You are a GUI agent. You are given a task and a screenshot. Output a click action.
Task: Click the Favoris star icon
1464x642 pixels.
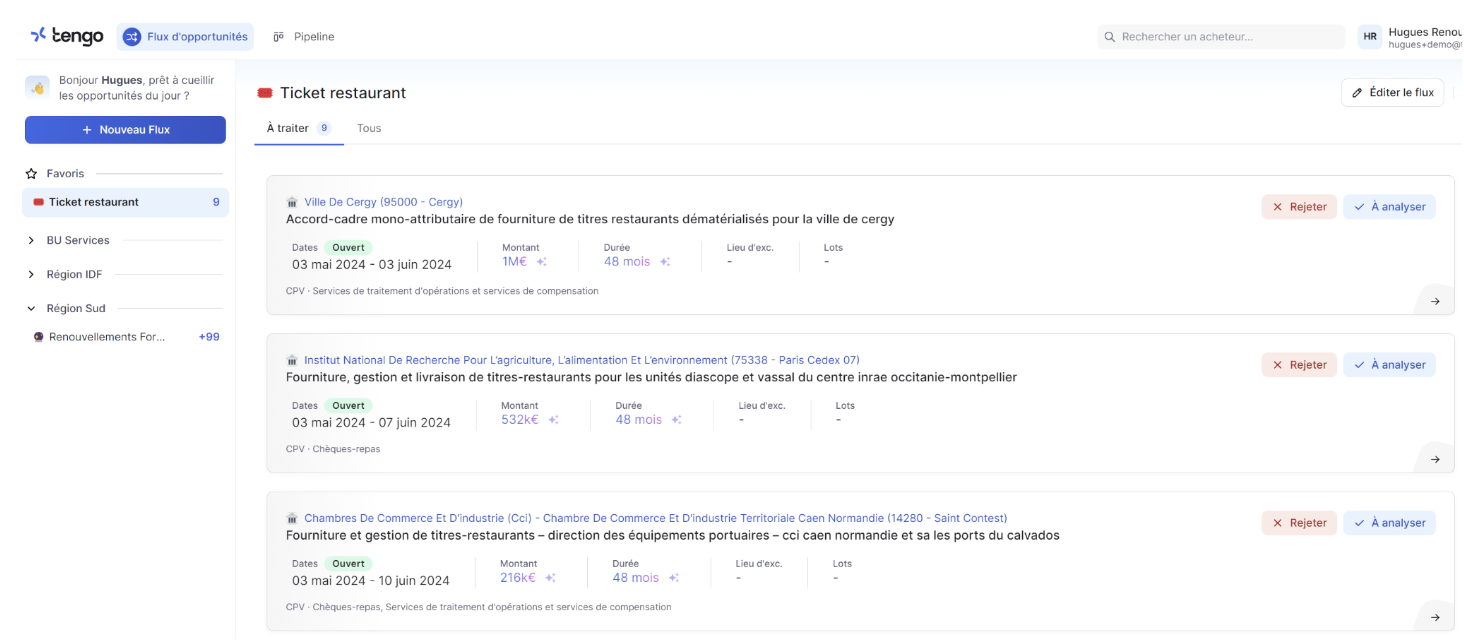(32, 174)
